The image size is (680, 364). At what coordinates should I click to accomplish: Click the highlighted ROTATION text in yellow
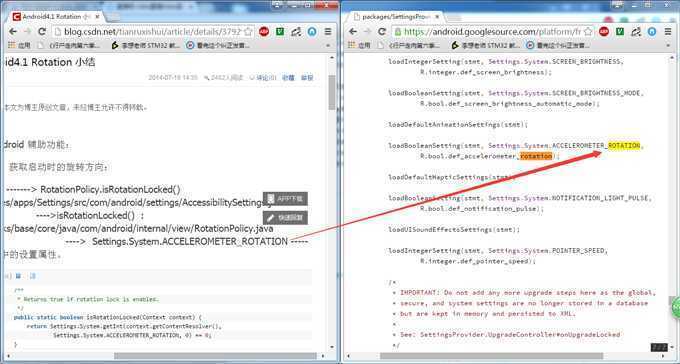[x=624, y=145]
